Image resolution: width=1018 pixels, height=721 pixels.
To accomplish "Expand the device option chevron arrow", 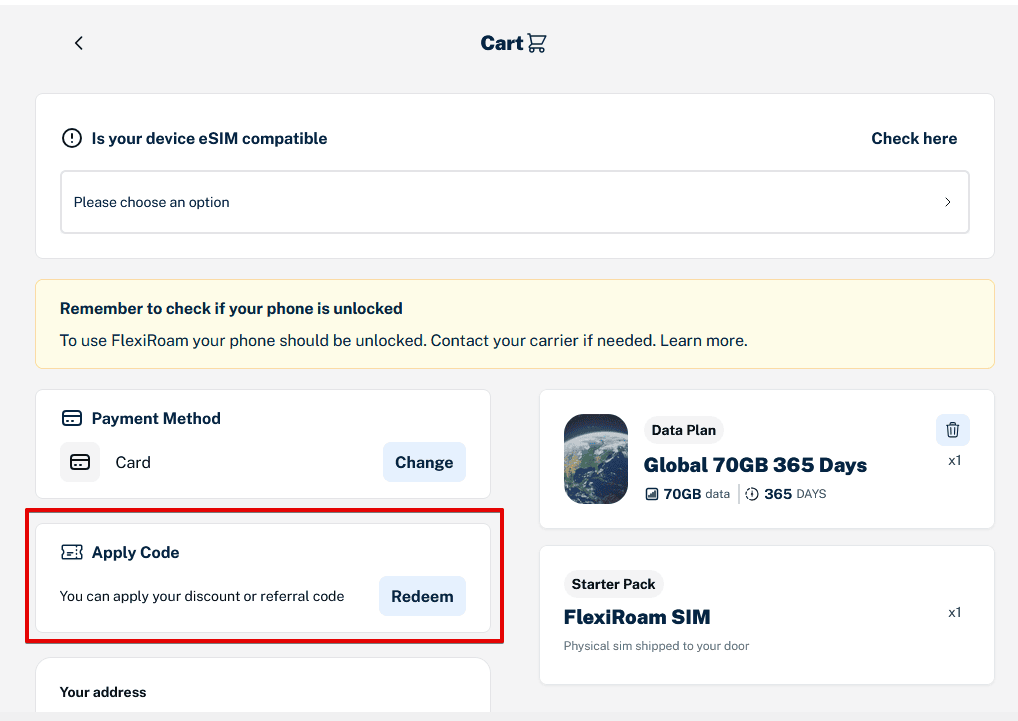I will [948, 202].
